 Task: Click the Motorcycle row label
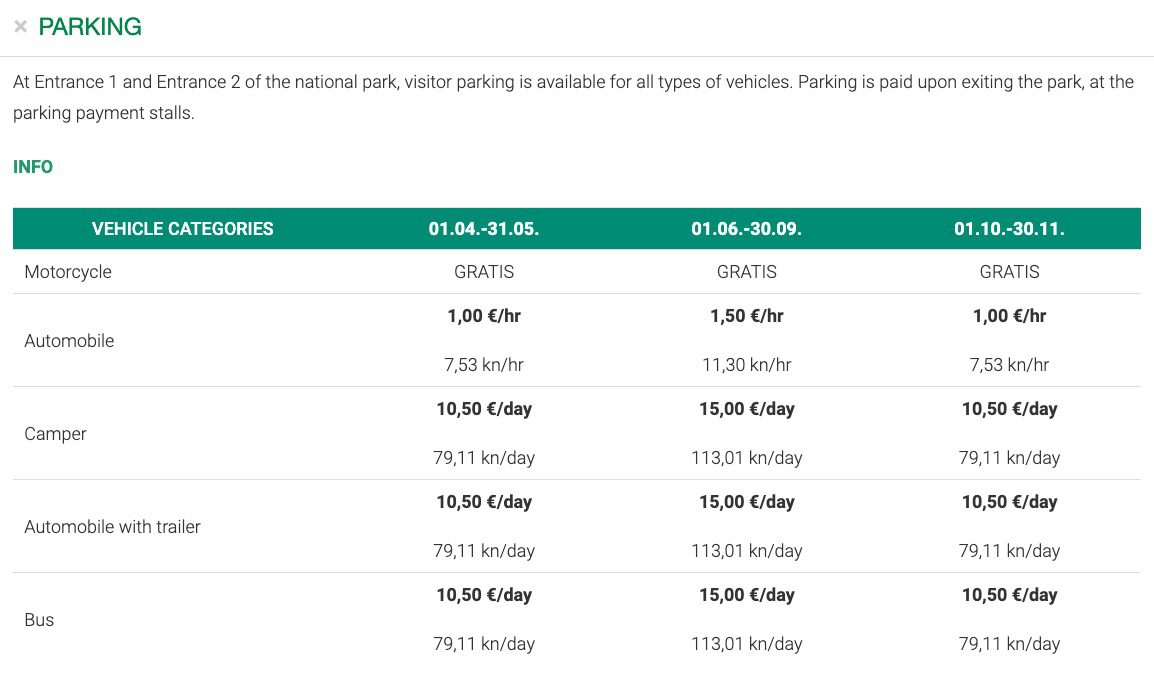tap(67, 271)
